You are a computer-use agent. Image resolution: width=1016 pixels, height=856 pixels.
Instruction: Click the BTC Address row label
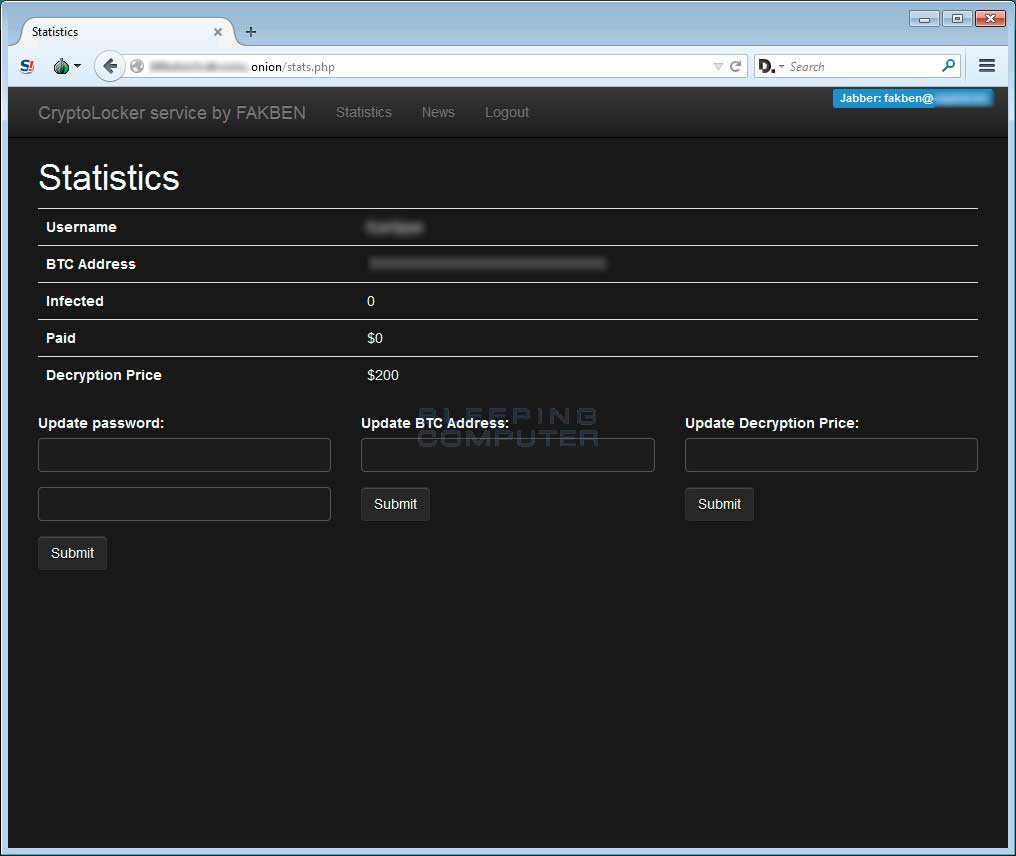coord(91,264)
